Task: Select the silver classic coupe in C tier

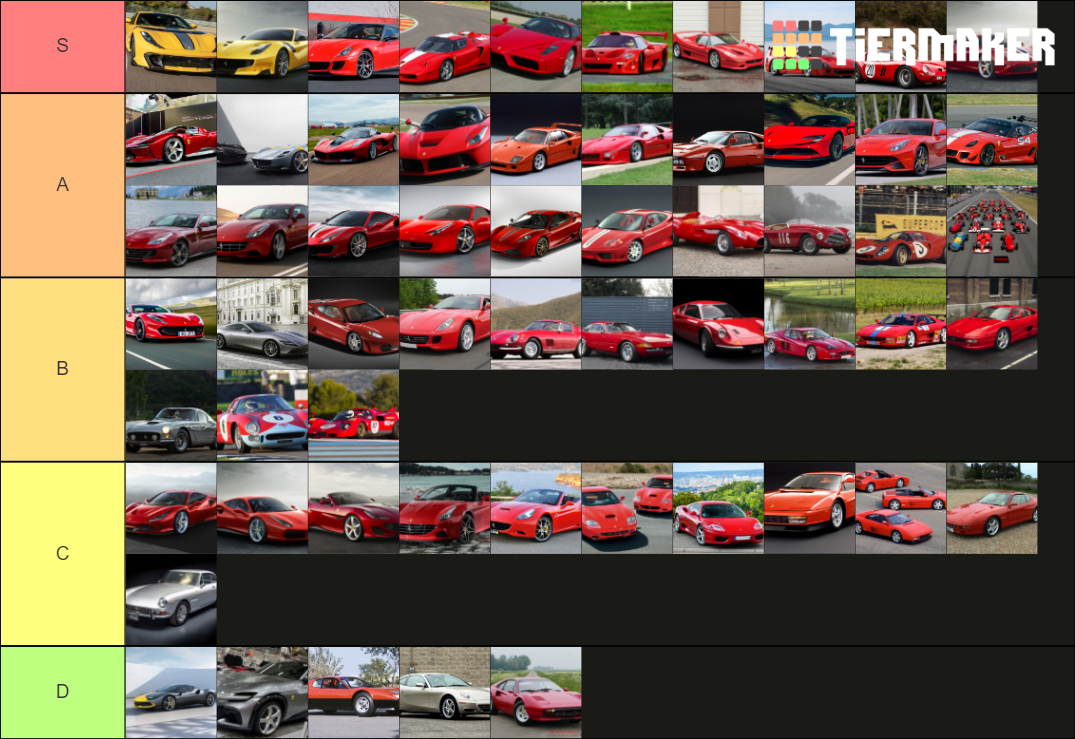Action: pyautogui.click(x=170, y=598)
